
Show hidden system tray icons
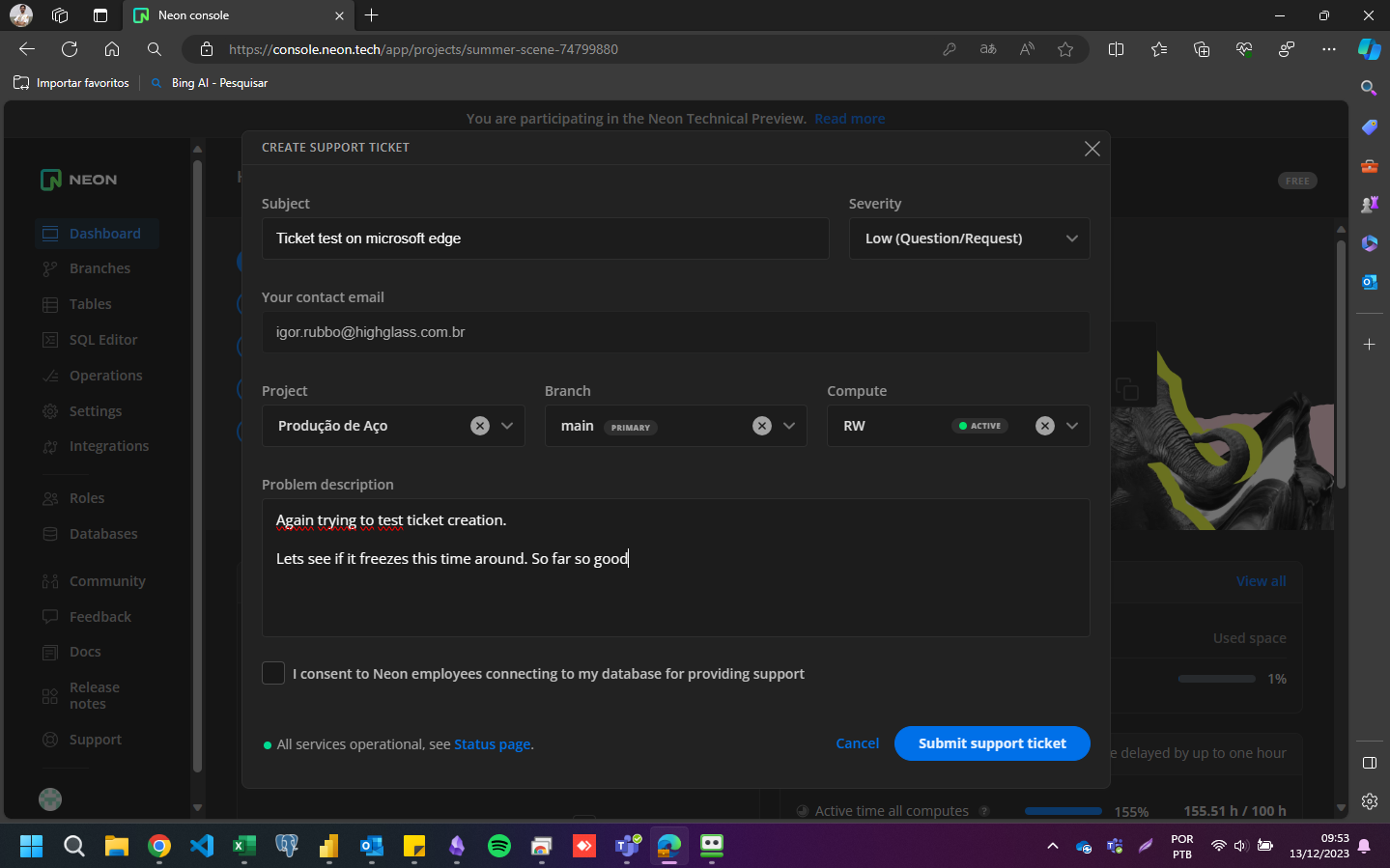click(x=1052, y=847)
